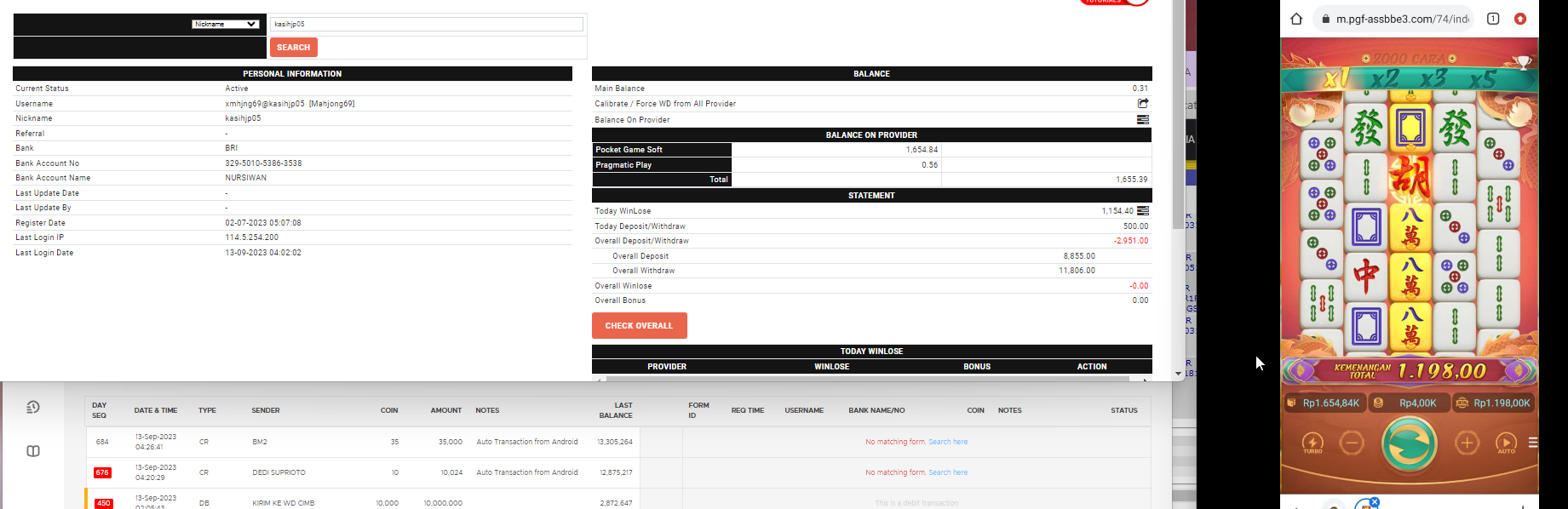This screenshot has height=509, width=1568.
Task: Click Search here link in DEDI SUPRIOTO row
Action: (x=948, y=472)
